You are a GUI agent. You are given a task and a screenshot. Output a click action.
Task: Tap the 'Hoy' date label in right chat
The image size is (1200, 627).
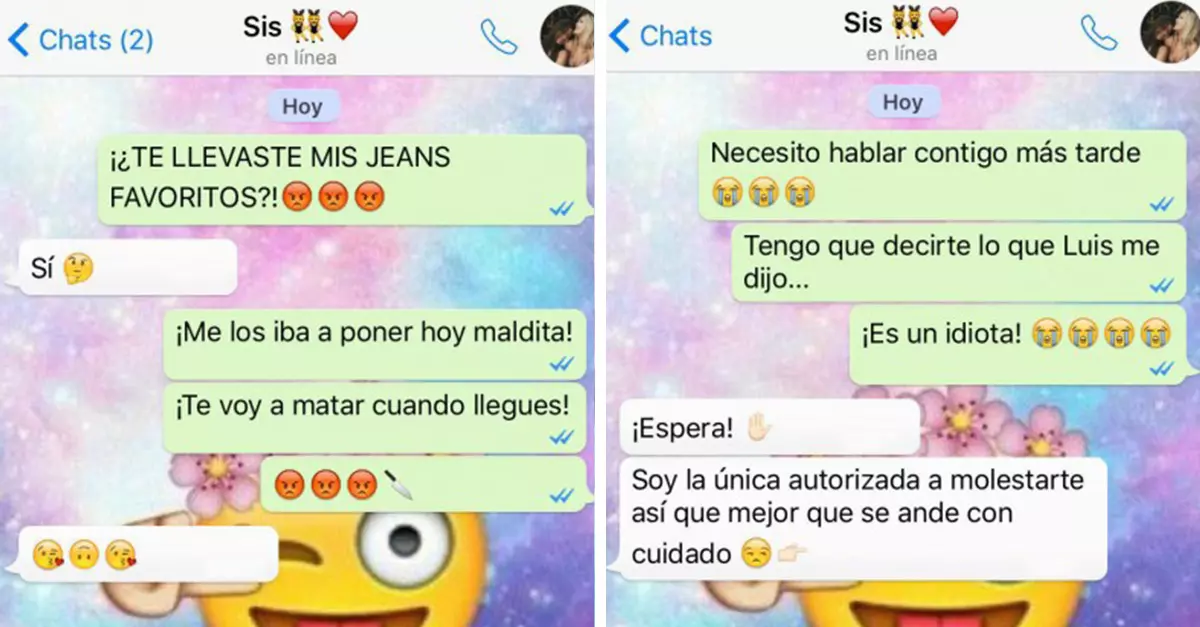click(902, 102)
